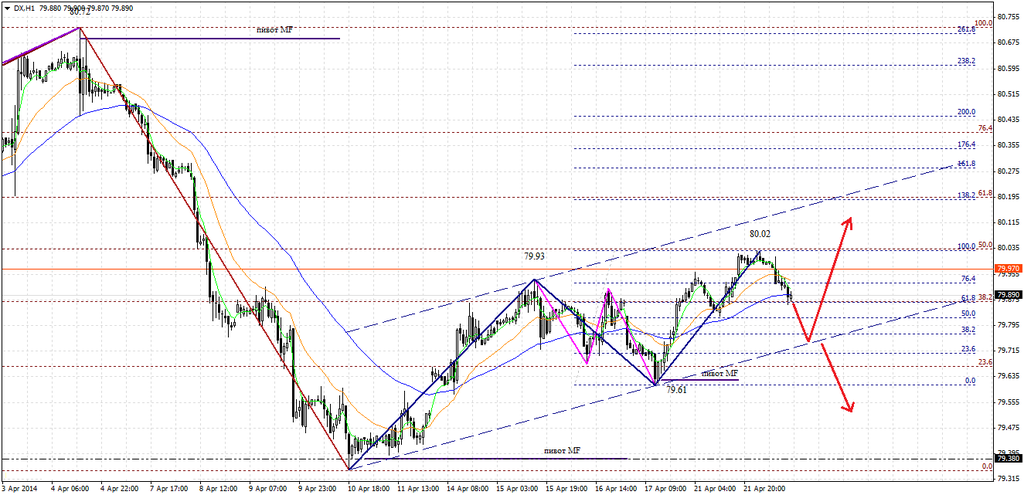Select the 138.2 Fibonacci level label

coord(967,195)
